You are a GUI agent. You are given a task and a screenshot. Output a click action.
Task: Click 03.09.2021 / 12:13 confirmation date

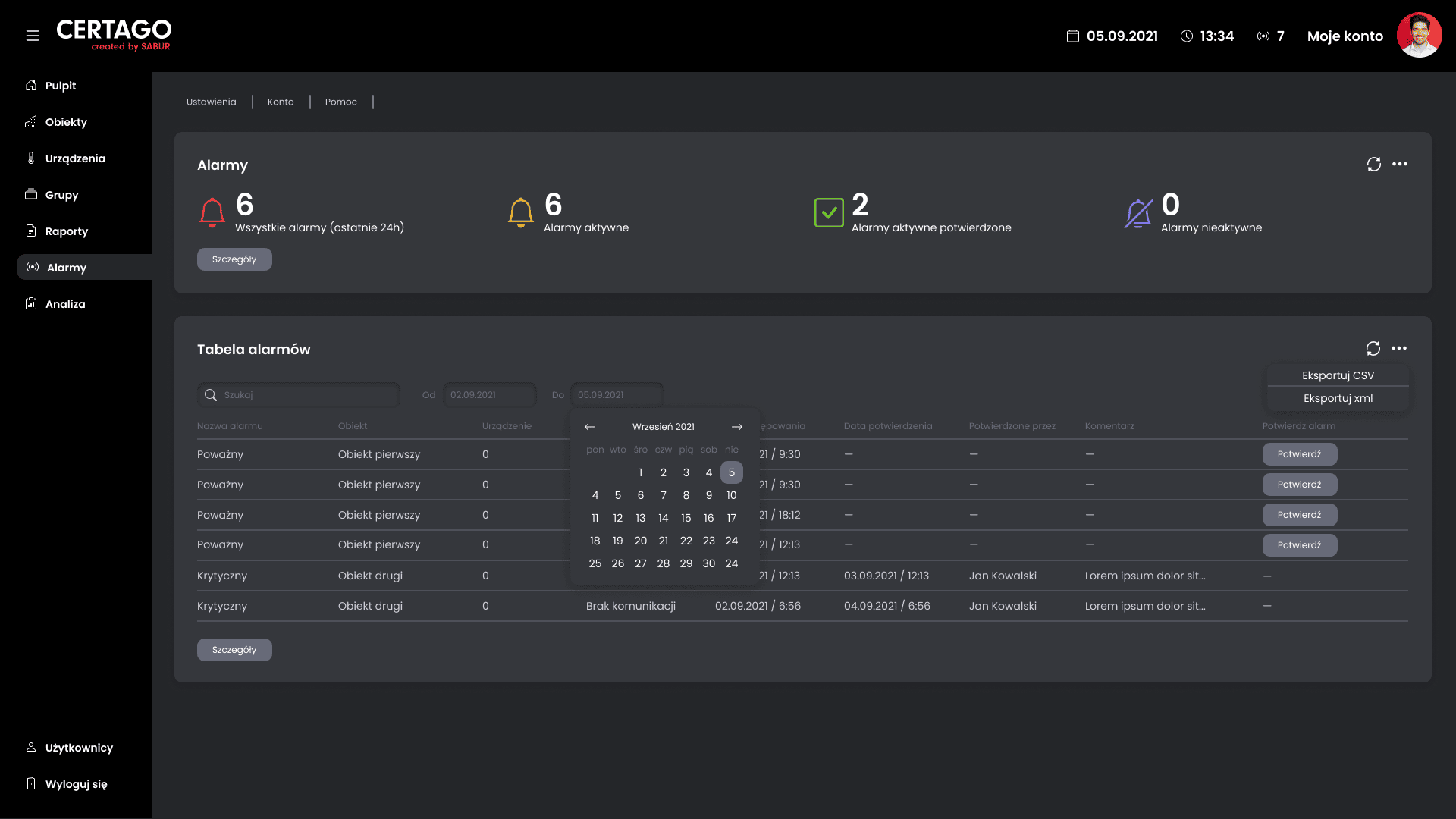pos(886,576)
